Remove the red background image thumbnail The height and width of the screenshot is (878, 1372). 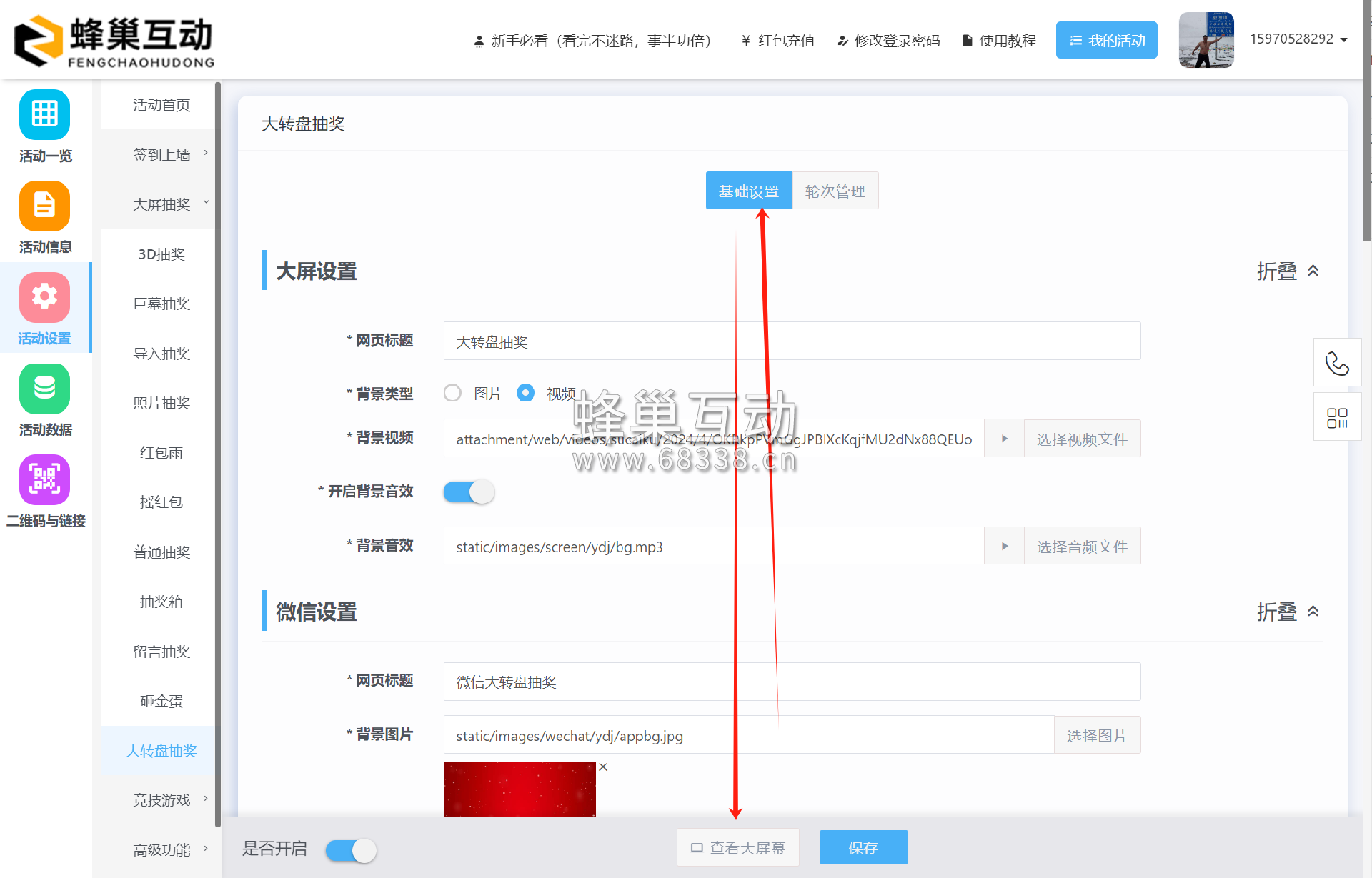coord(603,767)
